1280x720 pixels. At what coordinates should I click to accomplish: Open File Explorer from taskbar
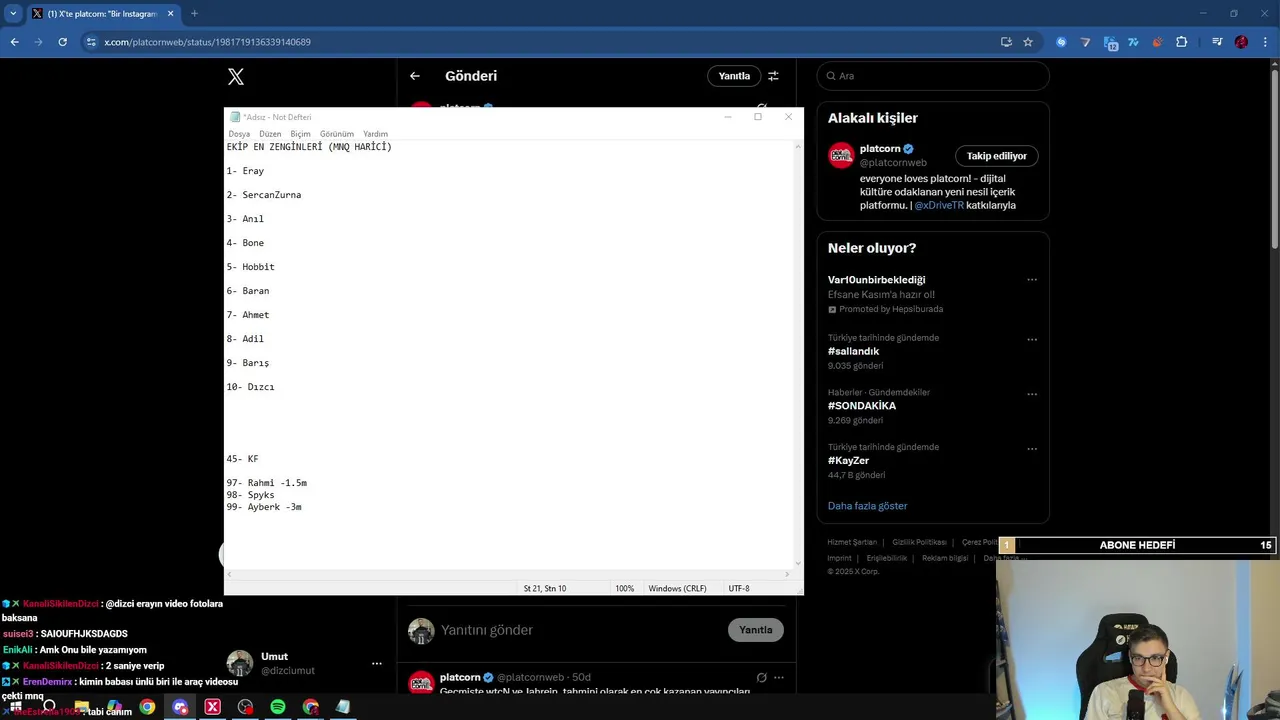click(x=82, y=707)
